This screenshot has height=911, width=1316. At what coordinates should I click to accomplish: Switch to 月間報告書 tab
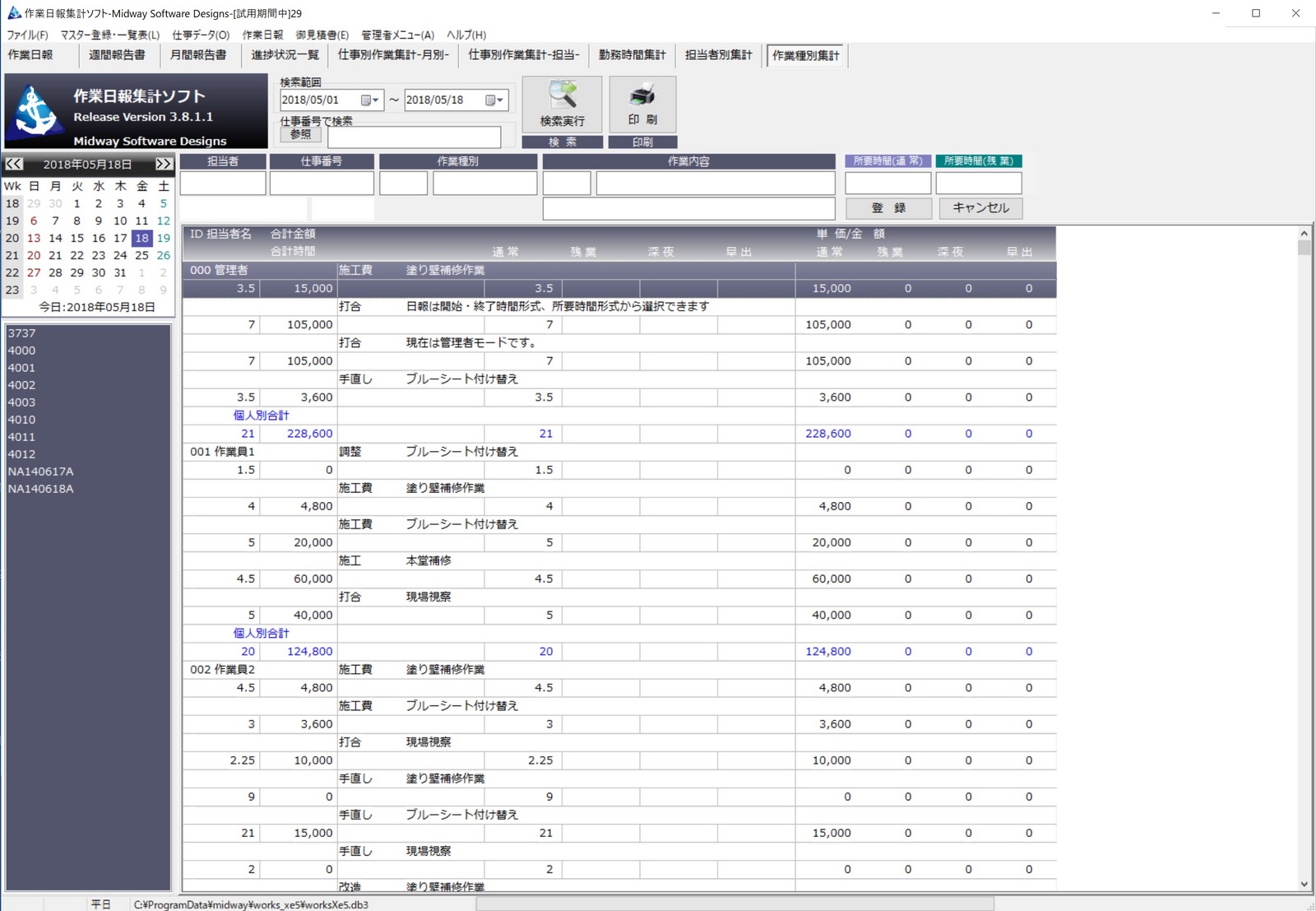198,55
